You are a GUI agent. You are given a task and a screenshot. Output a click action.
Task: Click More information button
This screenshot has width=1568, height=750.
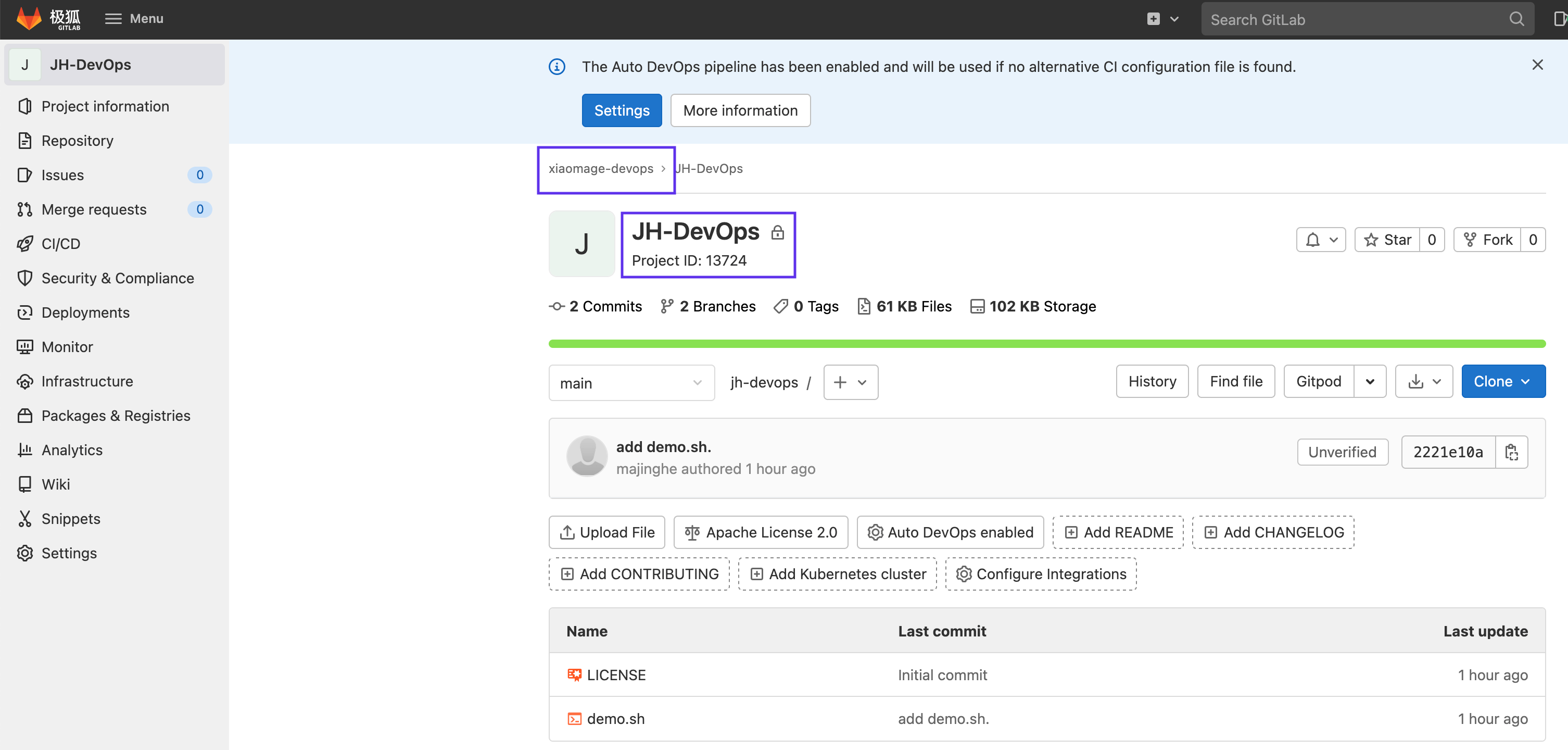tap(740, 110)
